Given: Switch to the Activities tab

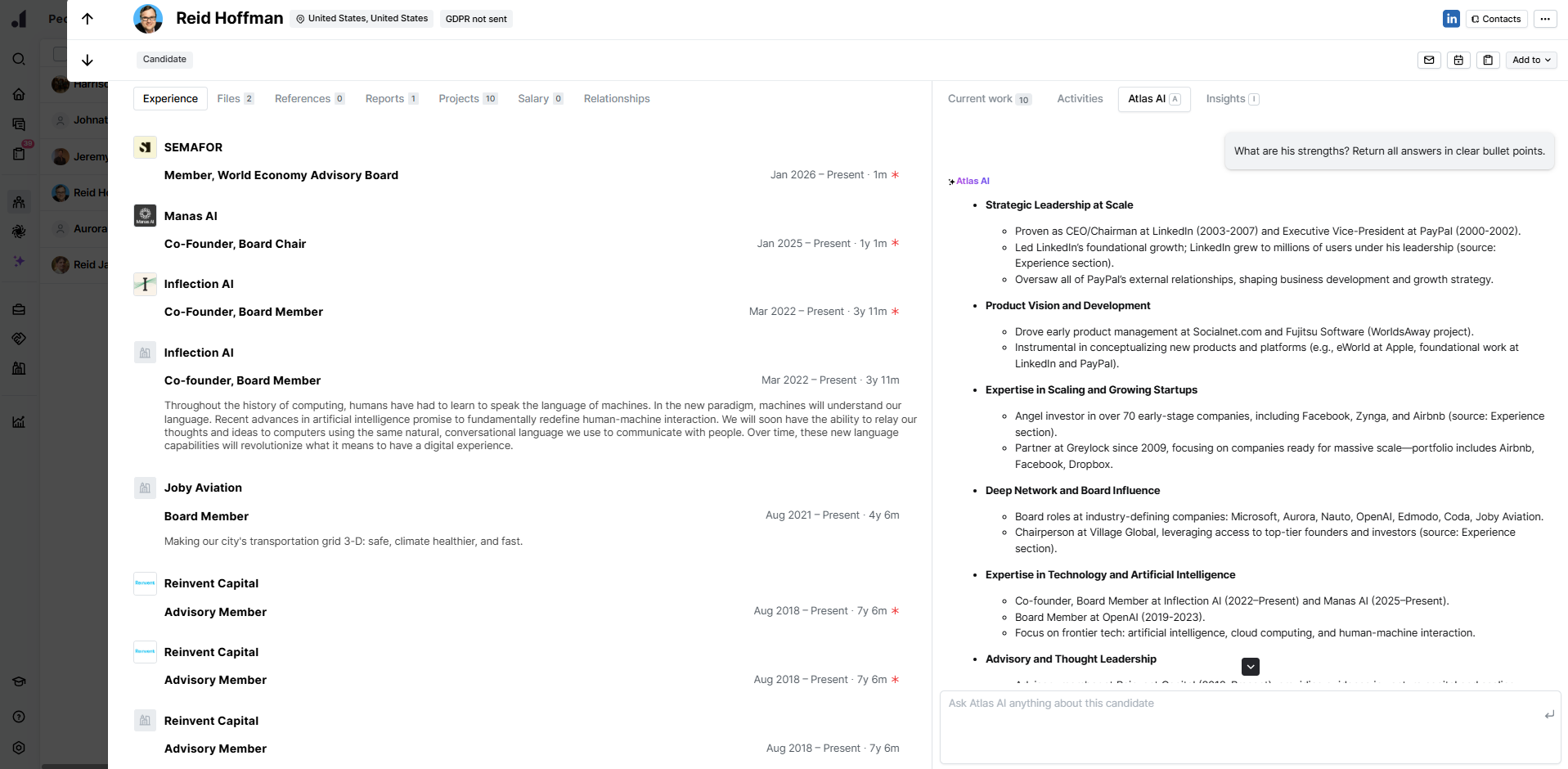Looking at the screenshot, I should click(1080, 98).
